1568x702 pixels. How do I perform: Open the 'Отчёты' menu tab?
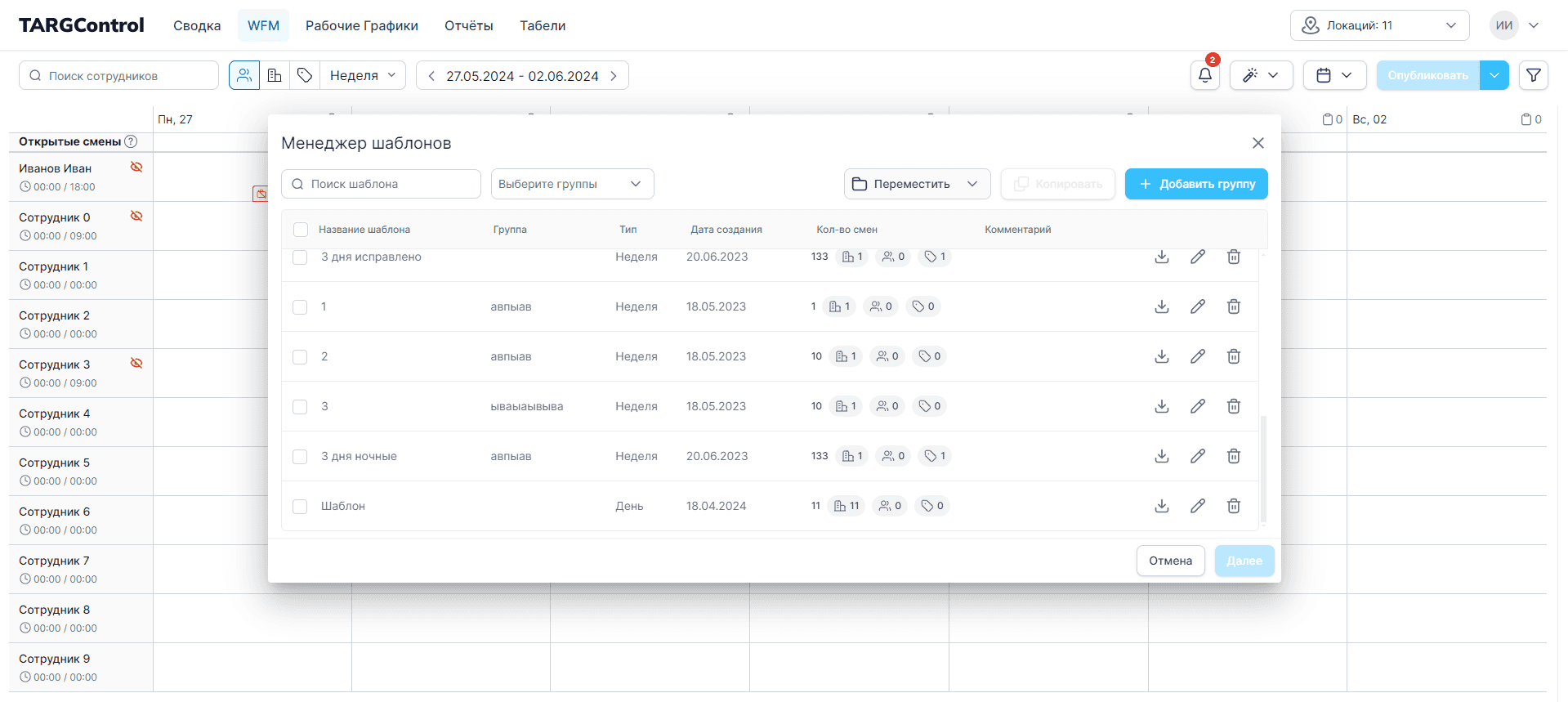pos(468,25)
